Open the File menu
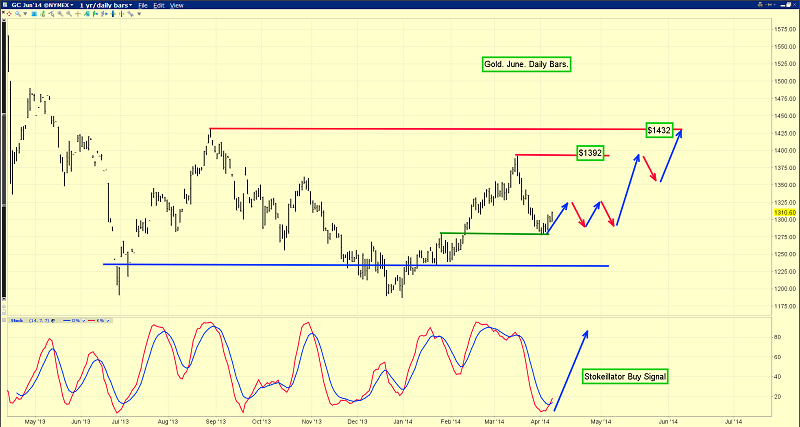Screen dimensions: 800x427 coord(143,5)
